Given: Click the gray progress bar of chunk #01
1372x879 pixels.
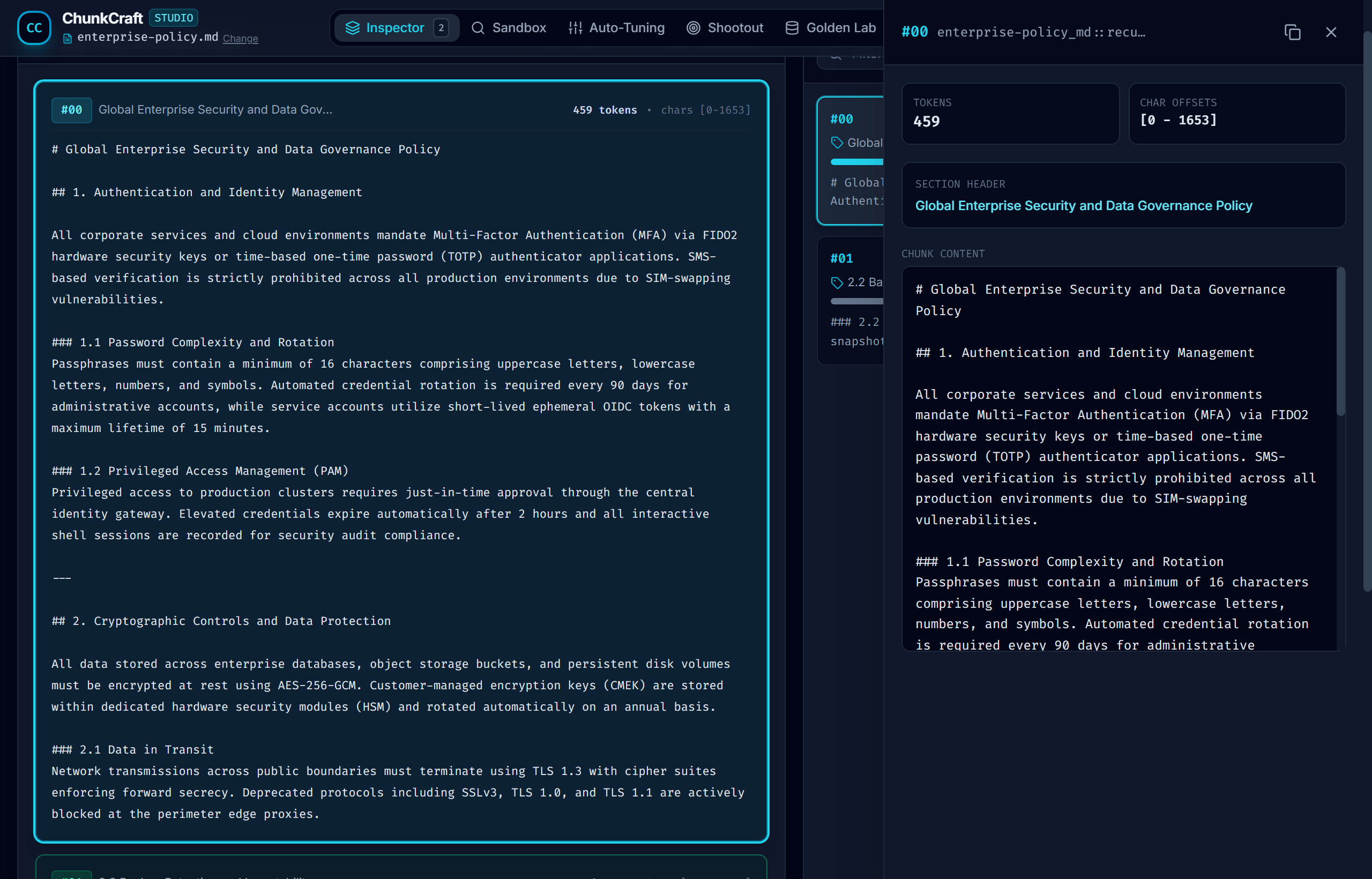Looking at the screenshot, I should tap(857, 301).
